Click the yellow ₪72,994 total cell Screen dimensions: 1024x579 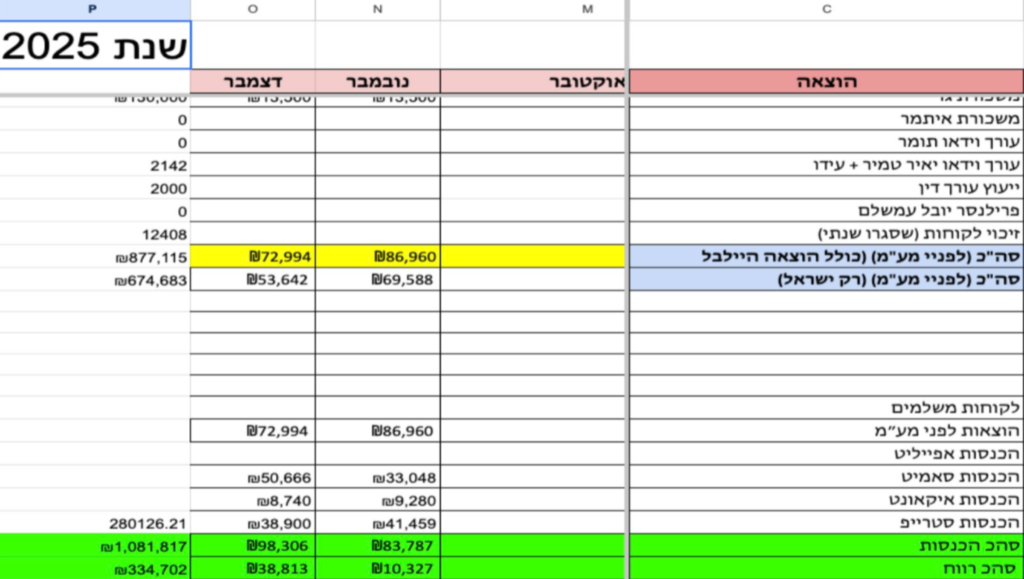(x=252, y=257)
